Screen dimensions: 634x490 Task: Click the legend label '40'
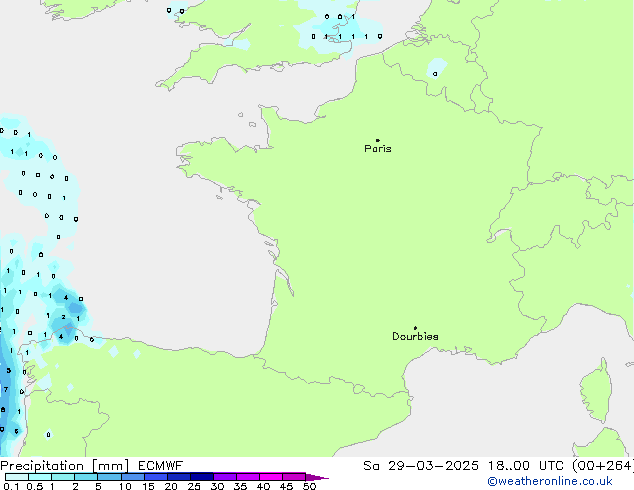[x=263, y=486]
